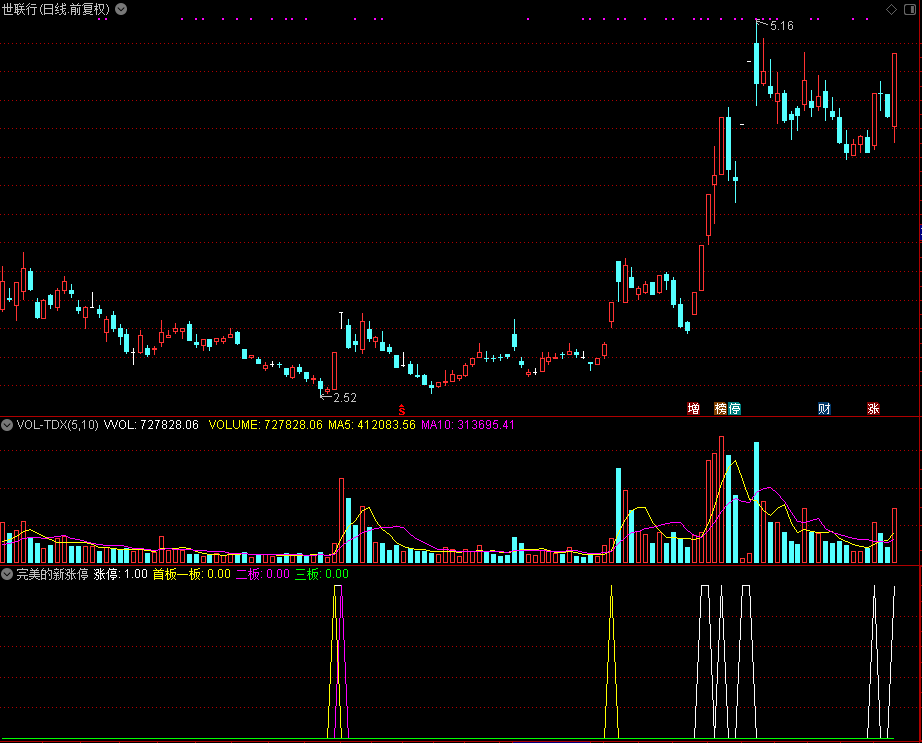This screenshot has width=922, height=743.
Task: Click the orange 榜 event marker
Action: 720,409
